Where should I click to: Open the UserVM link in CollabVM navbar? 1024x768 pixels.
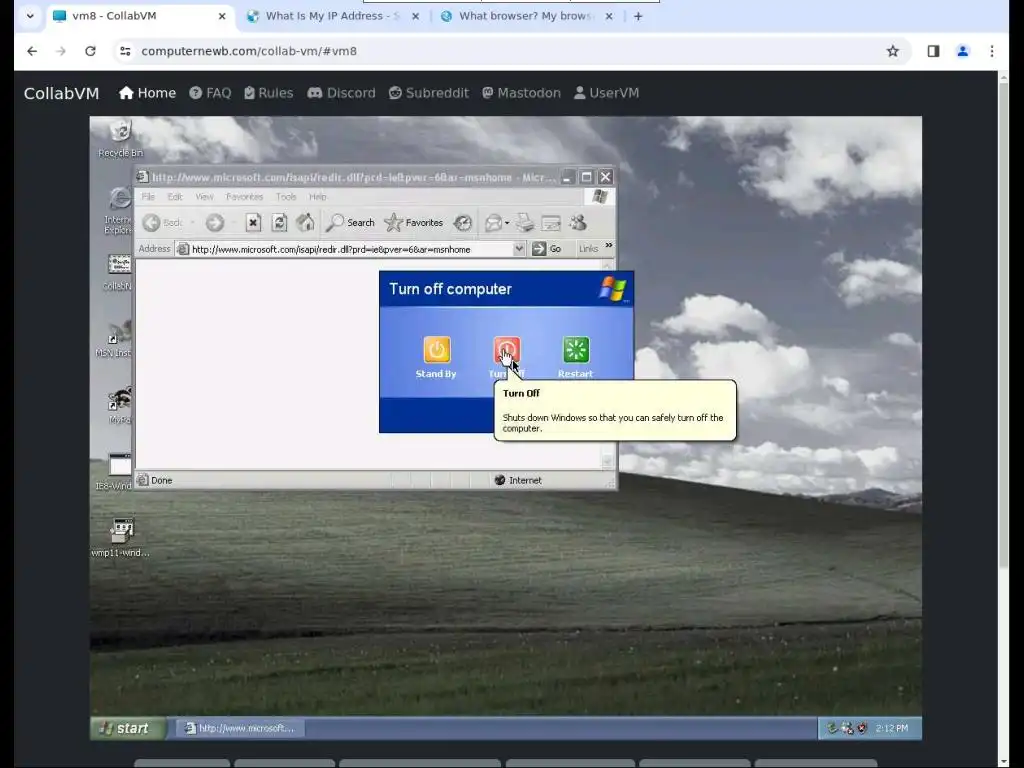coord(607,93)
